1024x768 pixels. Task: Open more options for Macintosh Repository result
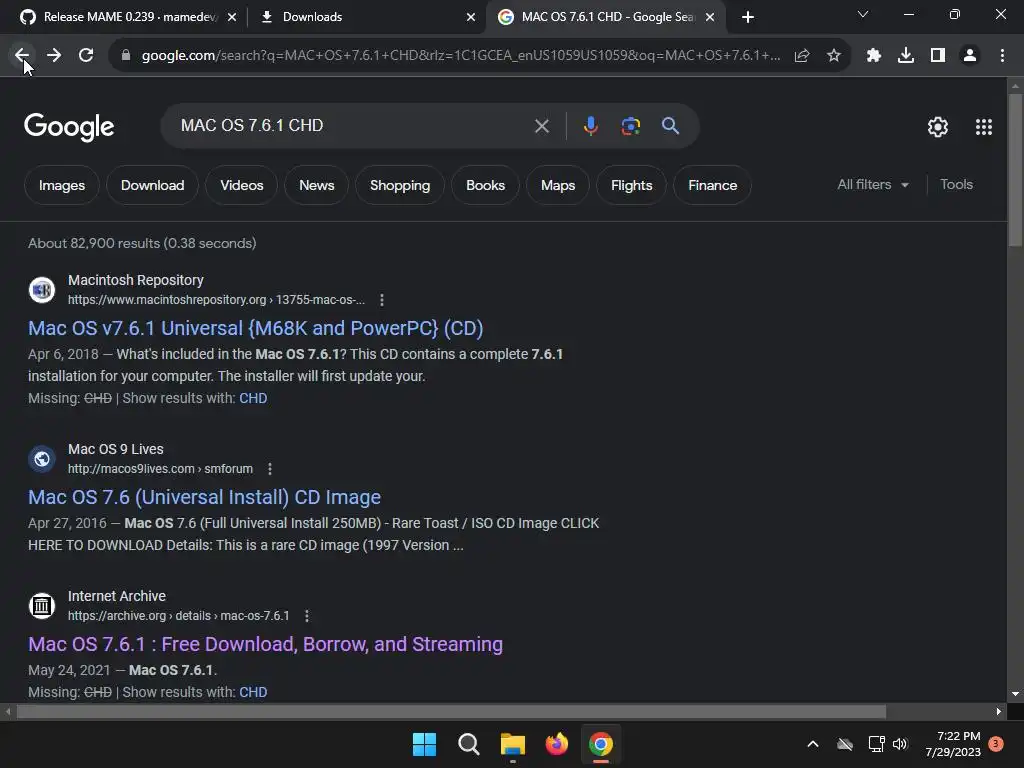tap(382, 300)
